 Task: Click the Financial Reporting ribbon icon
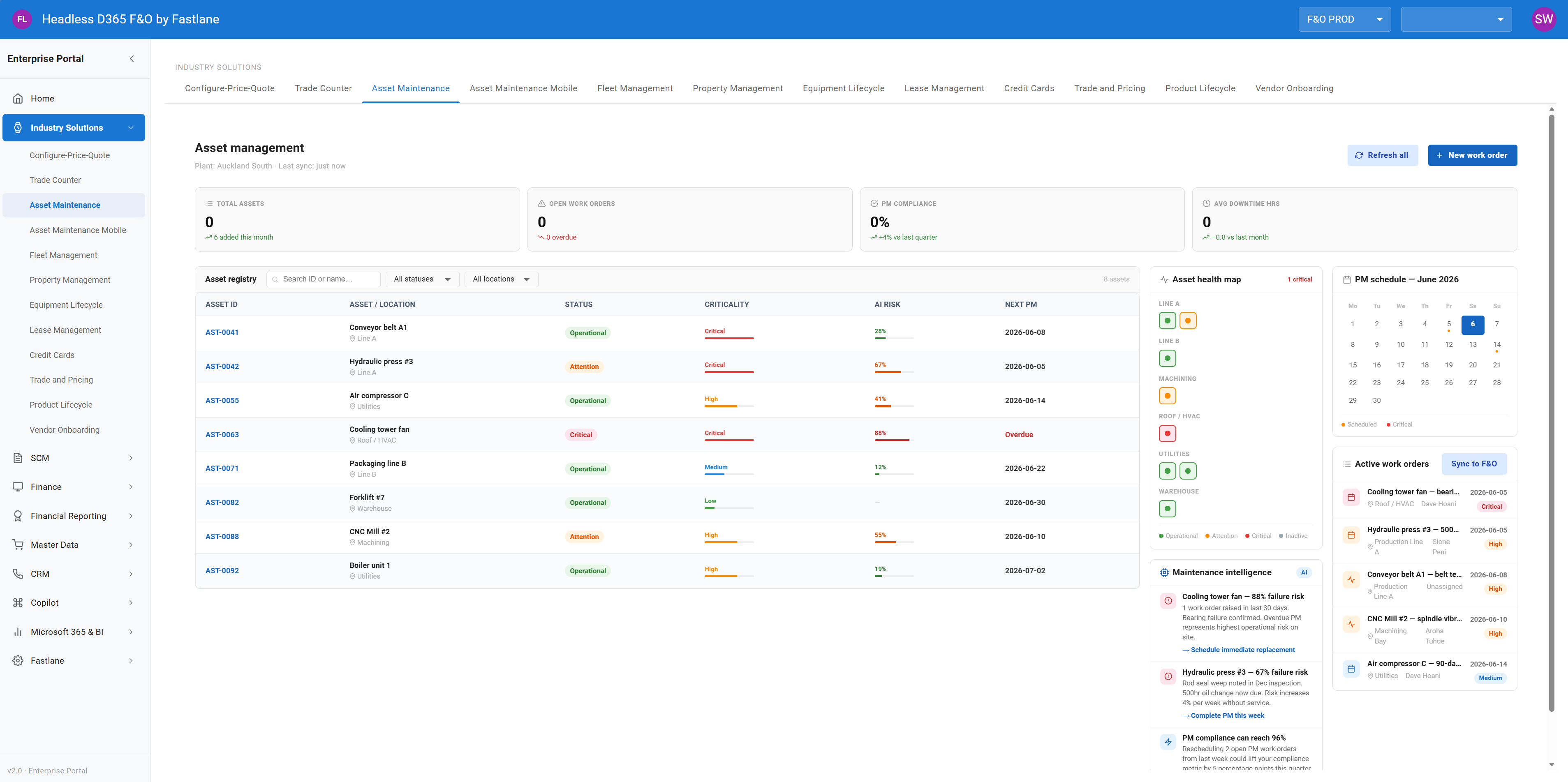click(x=18, y=516)
